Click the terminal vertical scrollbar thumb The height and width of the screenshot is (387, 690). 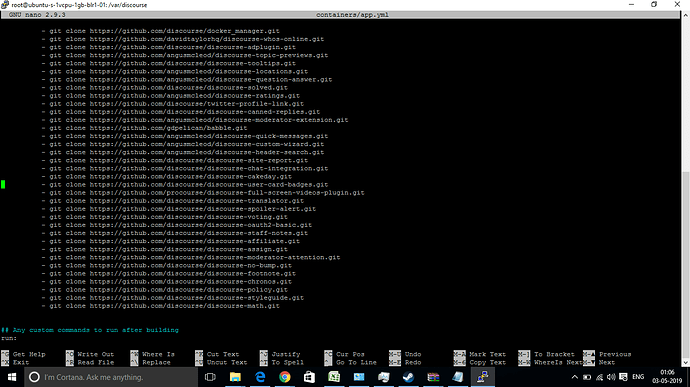[x=686, y=265]
